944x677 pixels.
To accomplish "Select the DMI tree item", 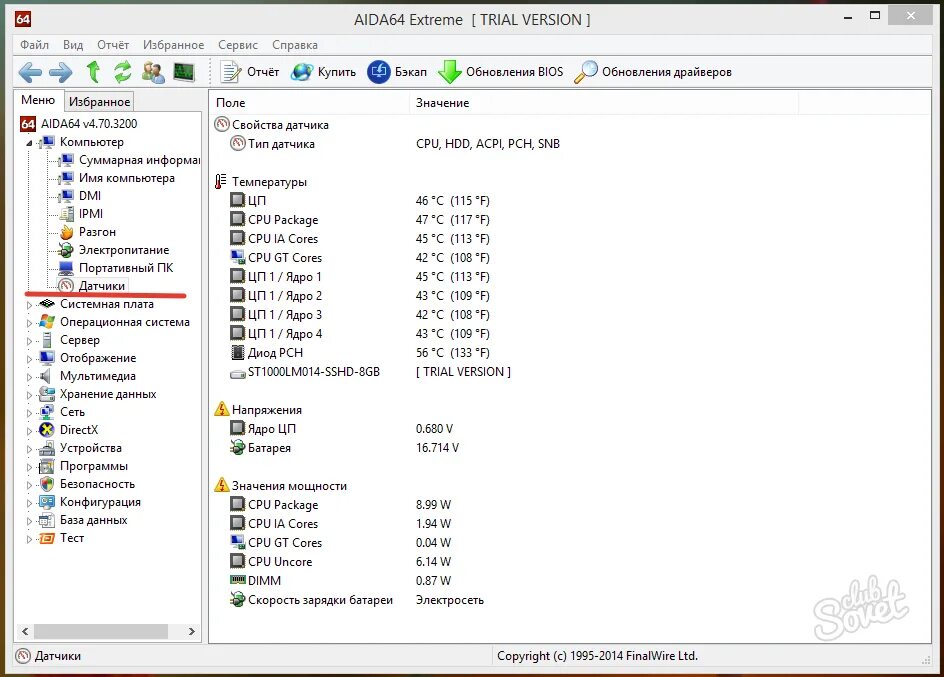I will click(x=80, y=196).
